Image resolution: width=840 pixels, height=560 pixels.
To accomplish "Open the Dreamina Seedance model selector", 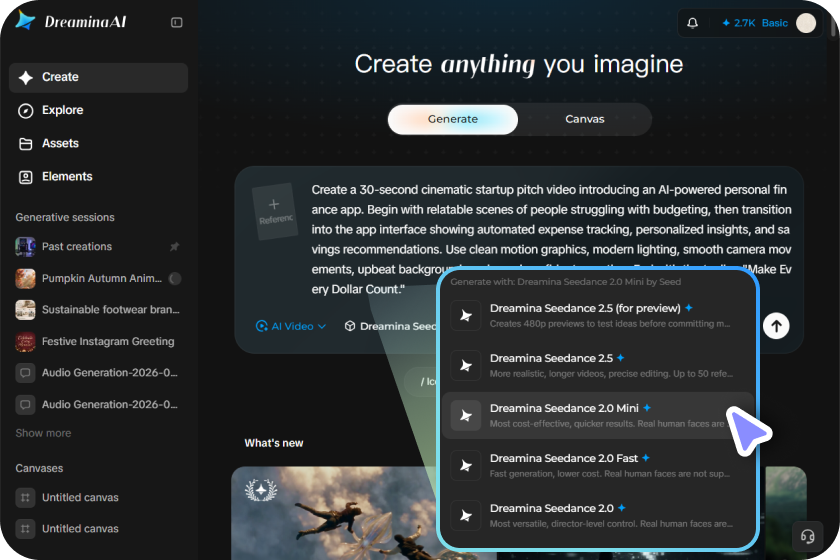I will [391, 326].
